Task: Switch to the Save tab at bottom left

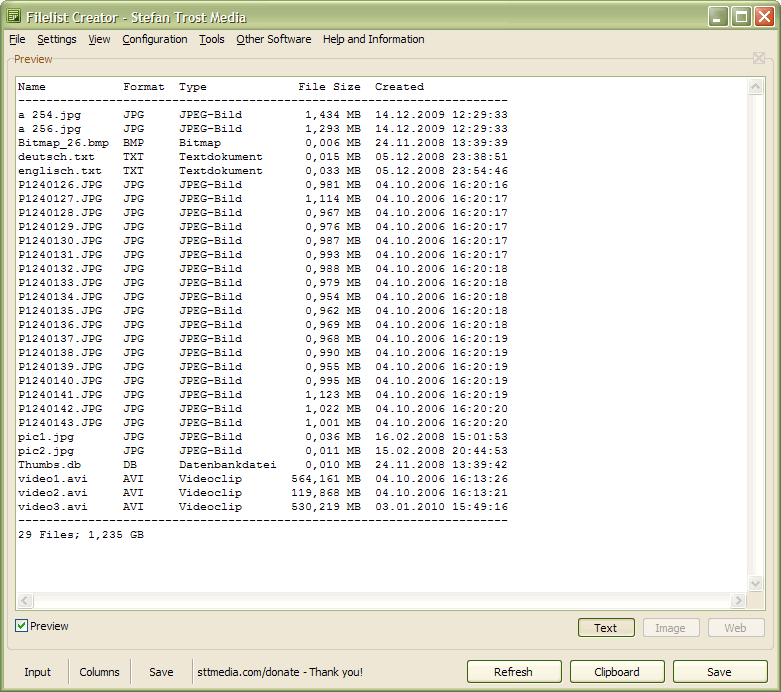Action: click(x=161, y=672)
